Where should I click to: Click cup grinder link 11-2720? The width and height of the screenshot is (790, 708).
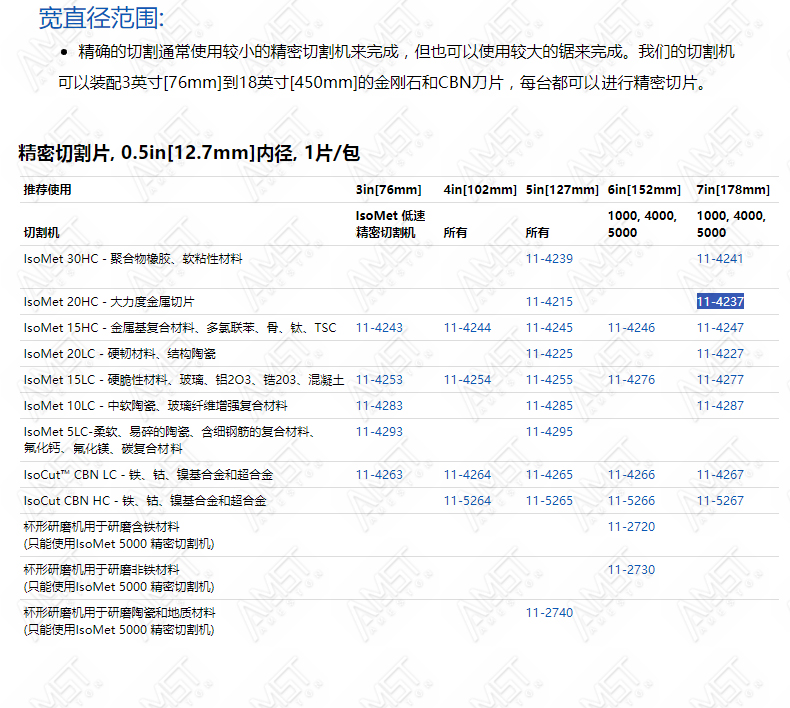[631, 527]
